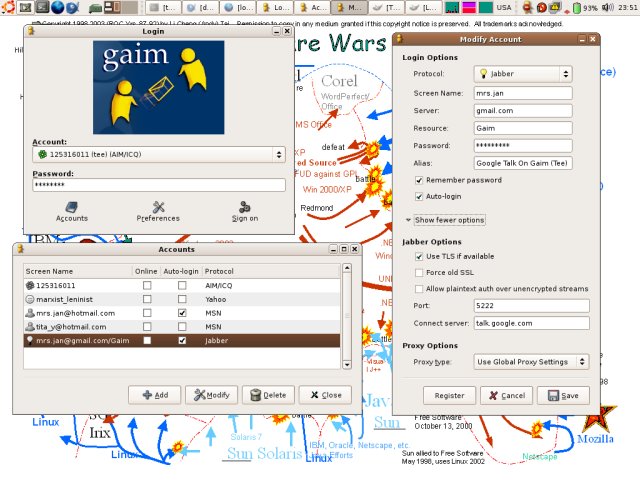Toggle Online checkbox for marxist_leninist
The image size is (640, 480).
coord(147,299)
